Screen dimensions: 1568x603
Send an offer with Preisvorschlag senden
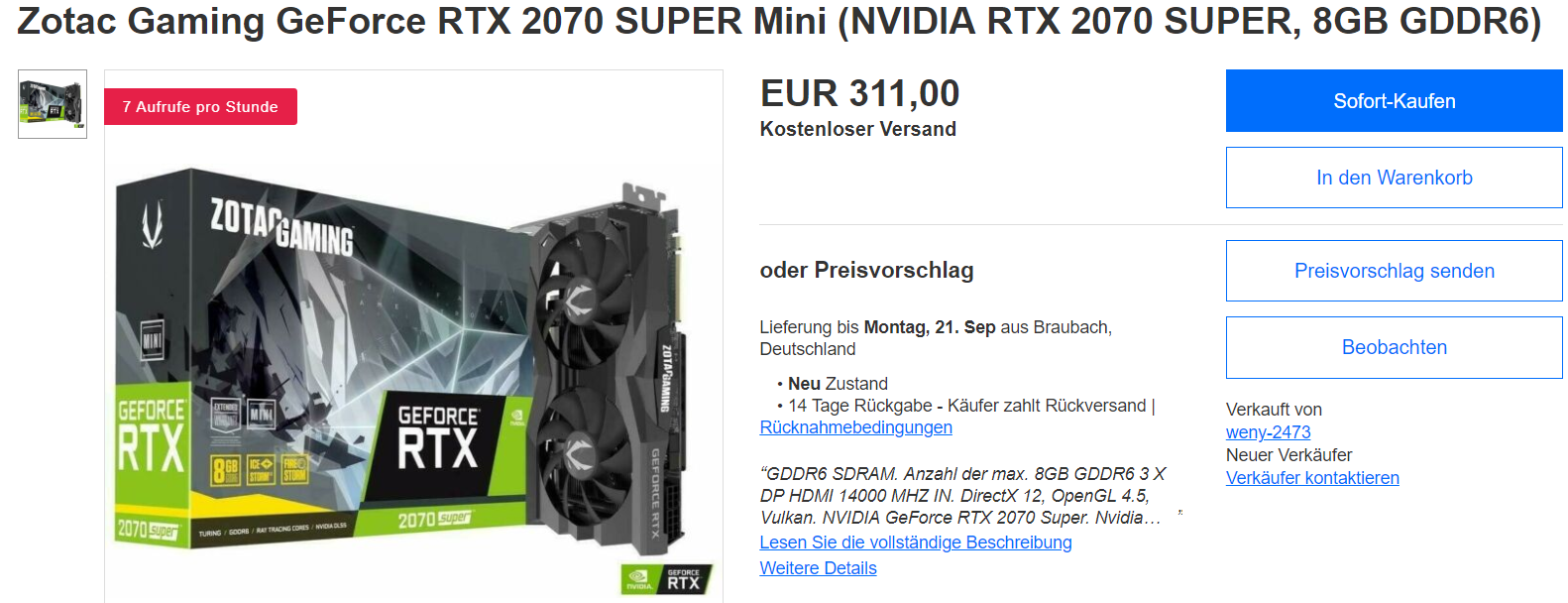tap(1394, 271)
